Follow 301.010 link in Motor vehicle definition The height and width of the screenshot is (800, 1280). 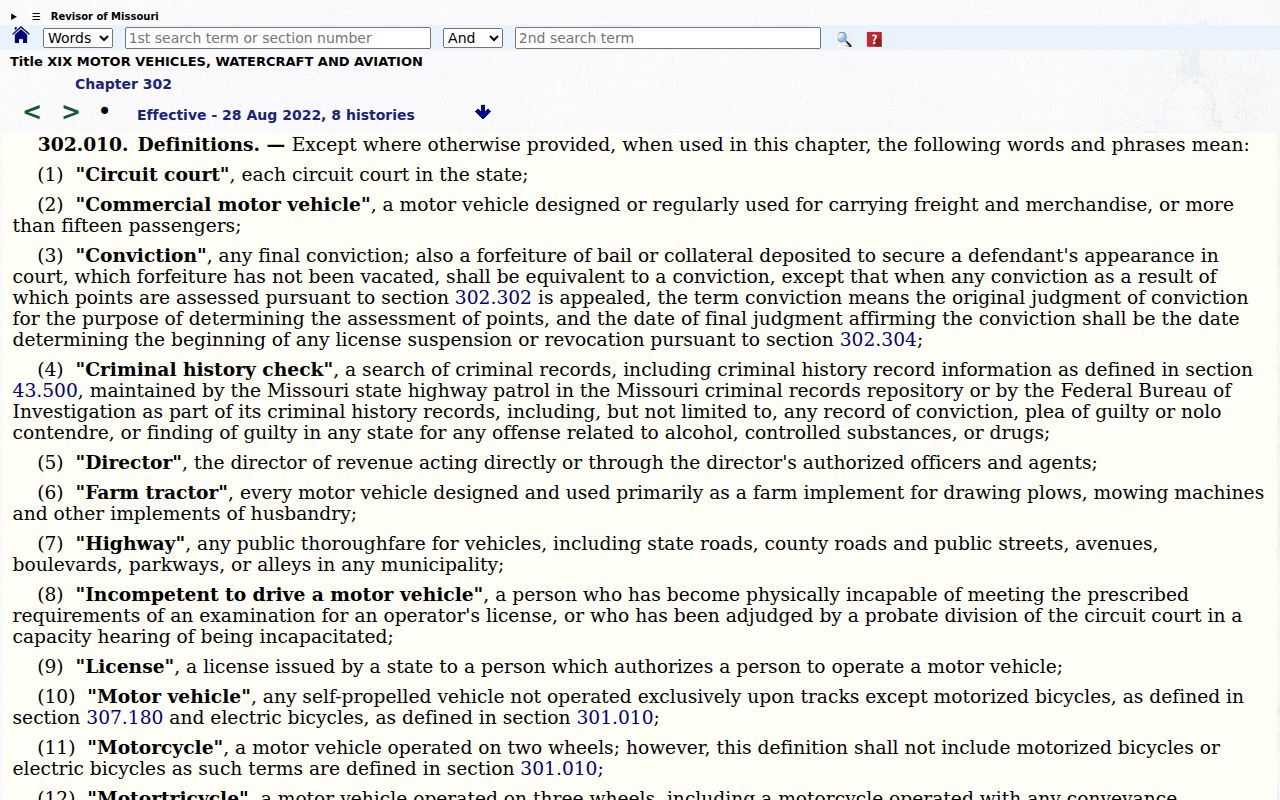click(615, 717)
